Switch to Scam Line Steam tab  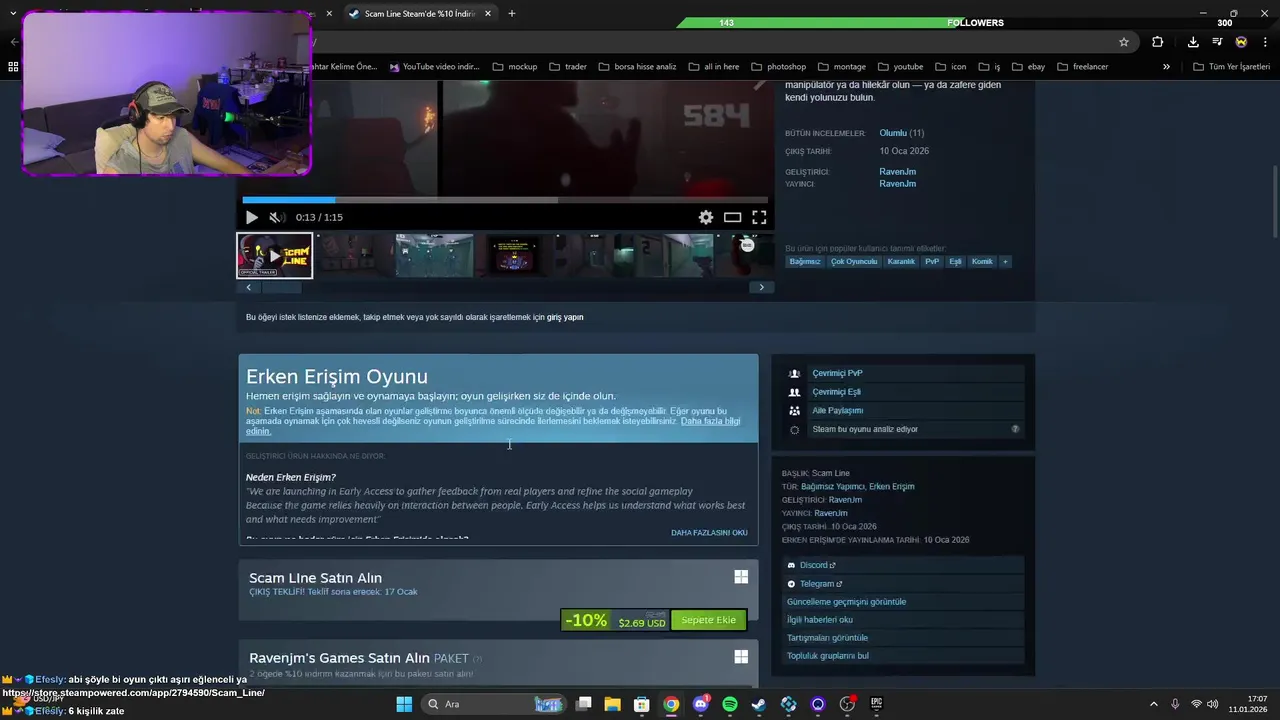(x=420, y=14)
